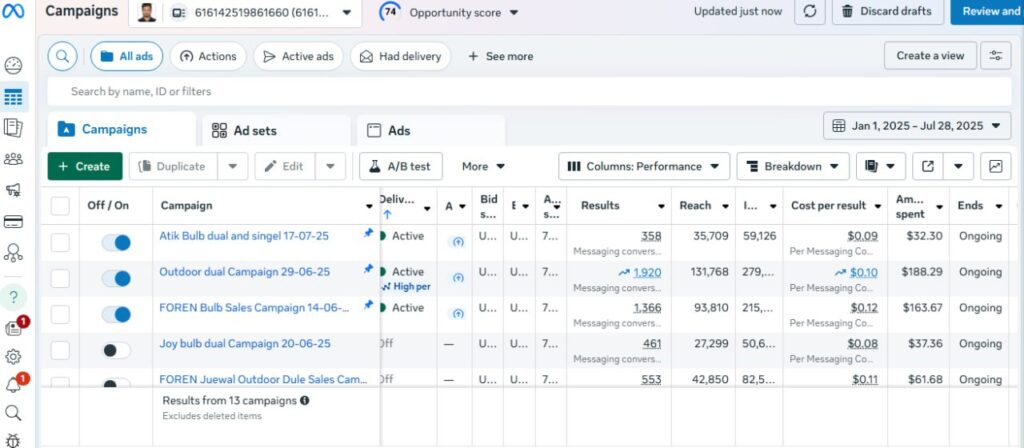Image resolution: width=1024 pixels, height=448 pixels.
Task: Open the Billing card icon in sidebar
Action: (x=13, y=221)
